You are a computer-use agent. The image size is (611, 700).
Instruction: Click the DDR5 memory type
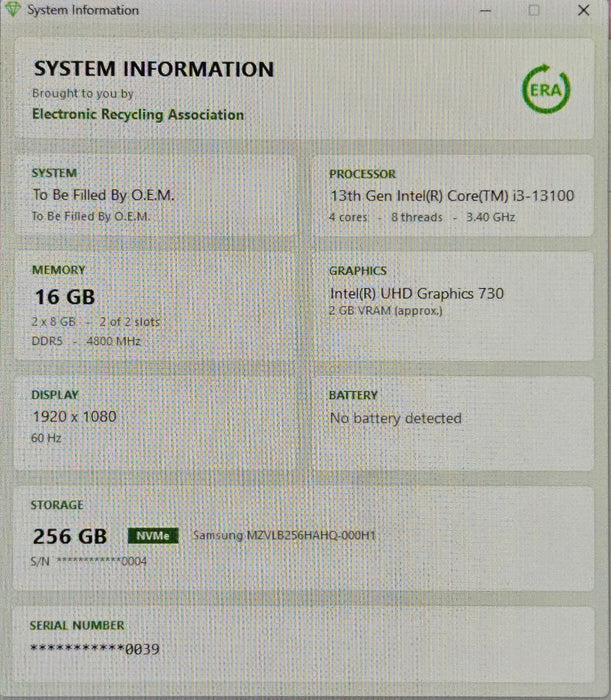pos(47,341)
